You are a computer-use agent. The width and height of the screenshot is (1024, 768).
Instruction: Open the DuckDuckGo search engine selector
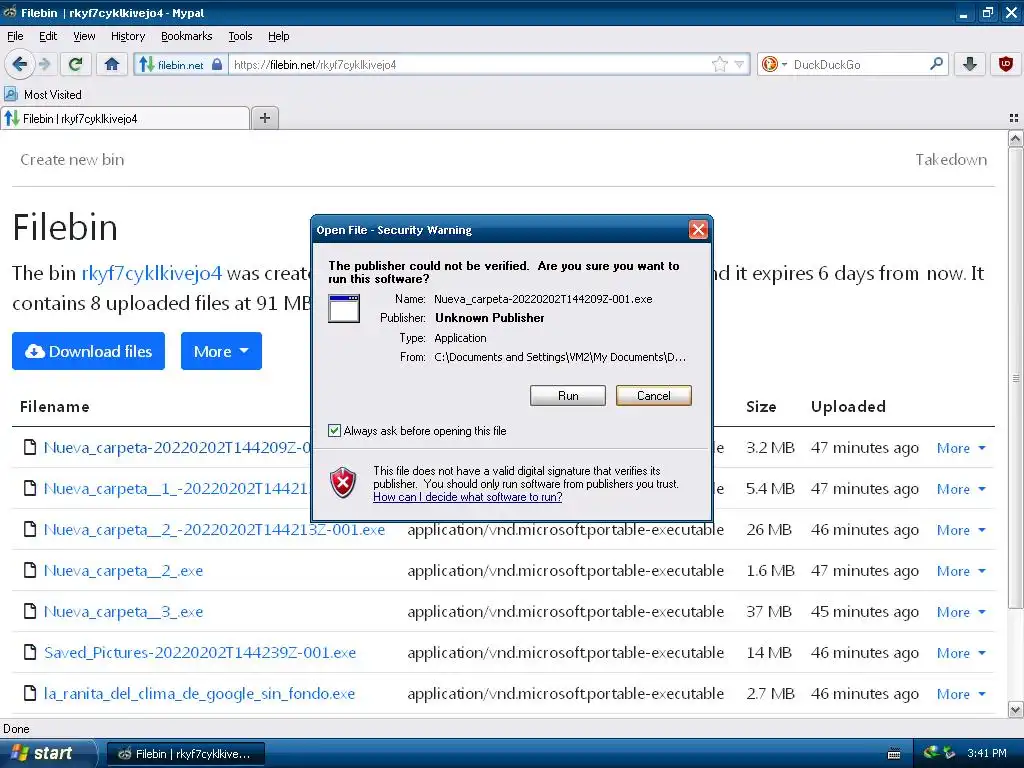(774, 64)
